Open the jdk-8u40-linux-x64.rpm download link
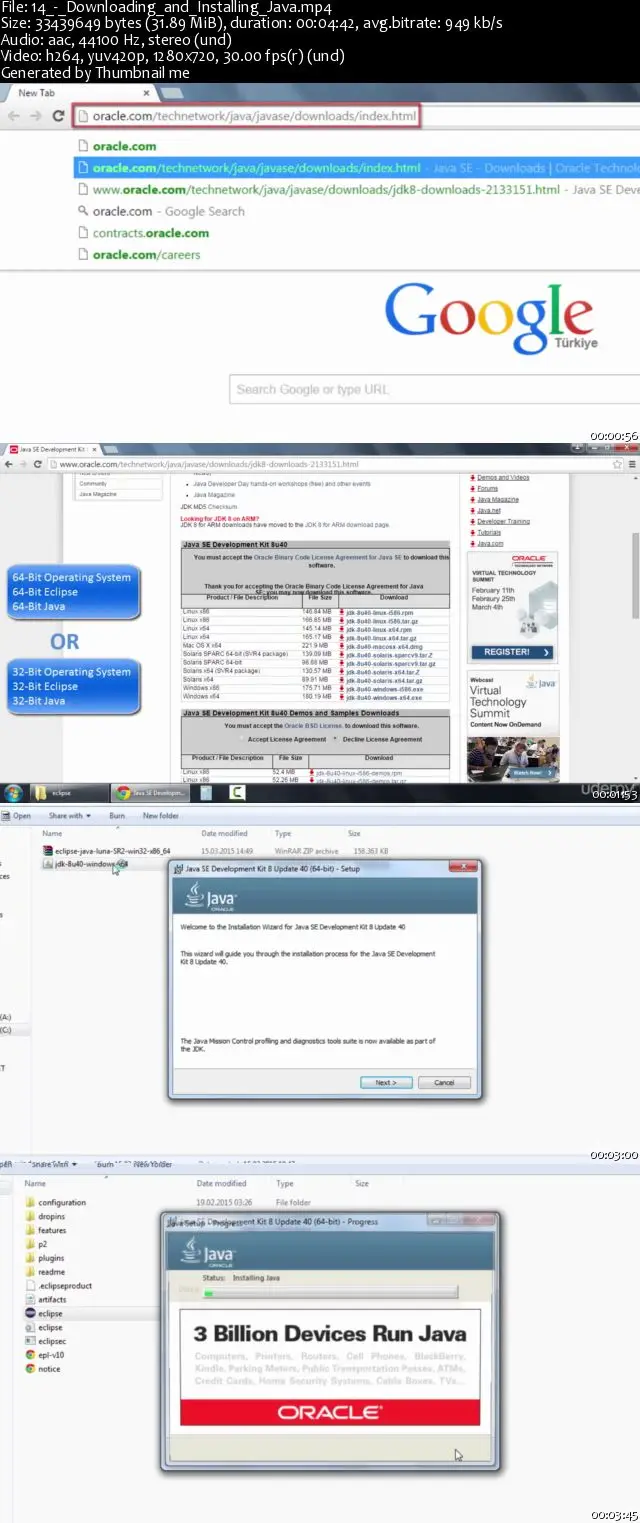Image resolution: width=640 pixels, height=1523 pixels. coord(377,629)
